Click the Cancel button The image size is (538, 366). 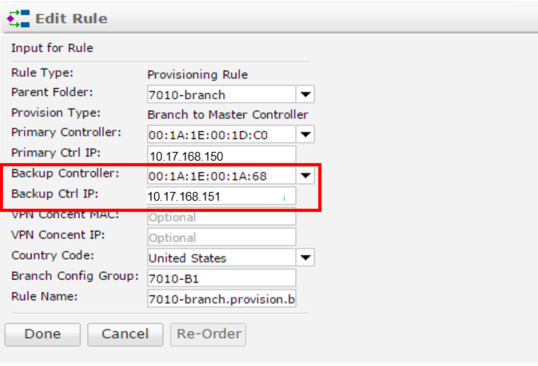pos(125,334)
